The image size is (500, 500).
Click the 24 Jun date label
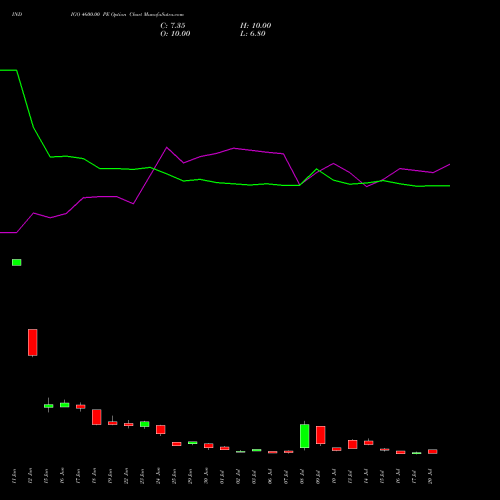[158, 476]
